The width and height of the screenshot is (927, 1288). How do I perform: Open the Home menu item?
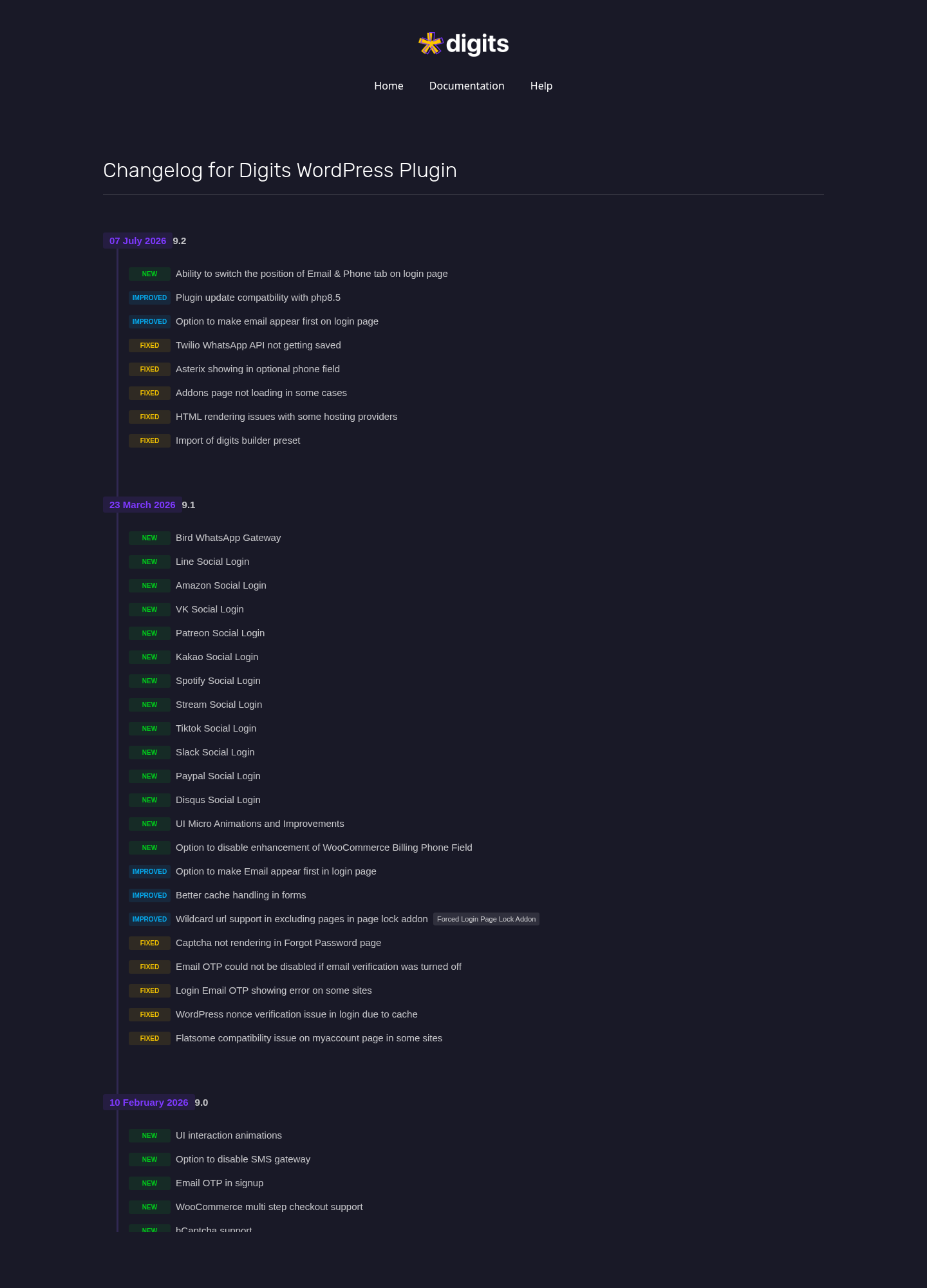tap(389, 86)
